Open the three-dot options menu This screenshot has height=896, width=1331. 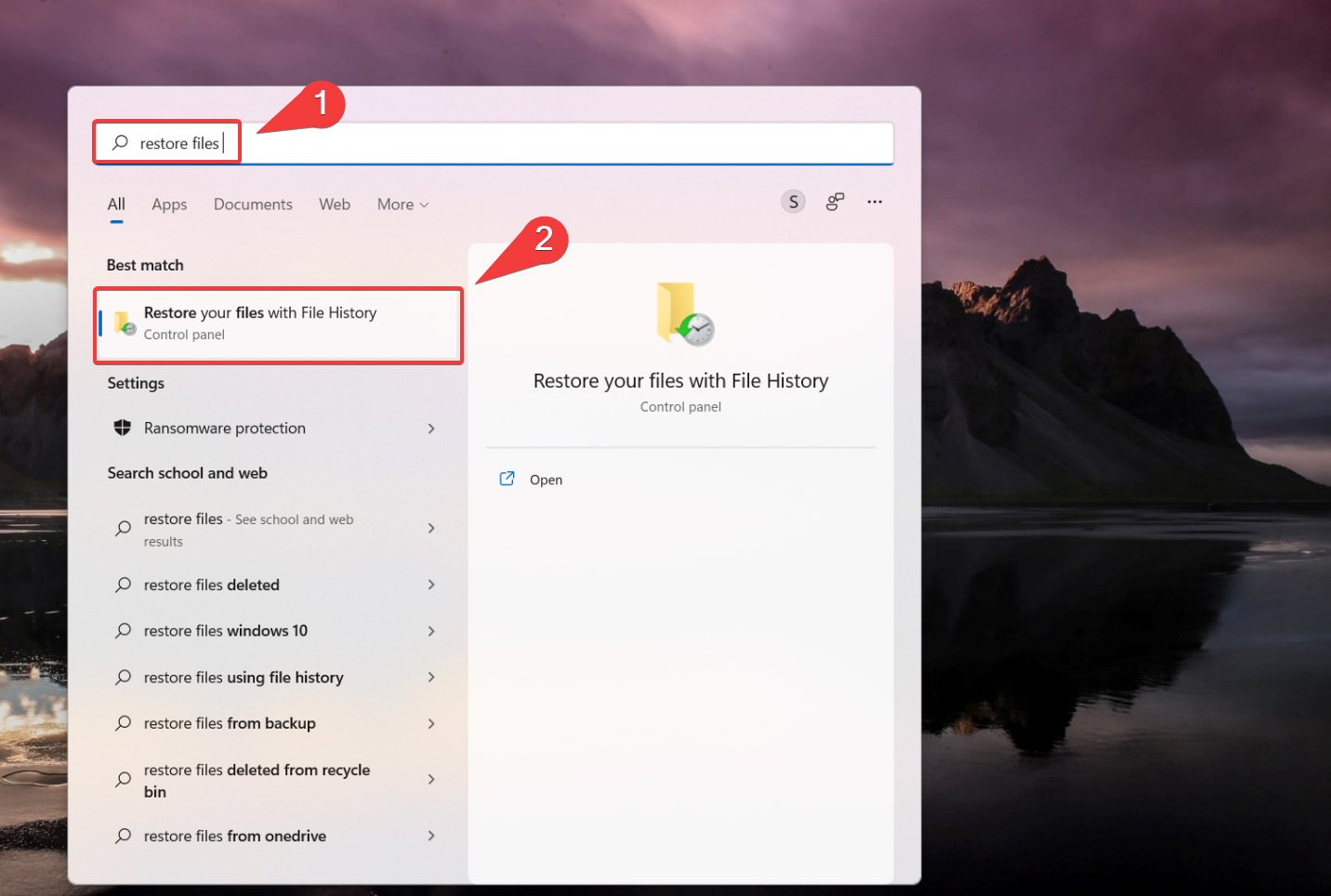875,202
